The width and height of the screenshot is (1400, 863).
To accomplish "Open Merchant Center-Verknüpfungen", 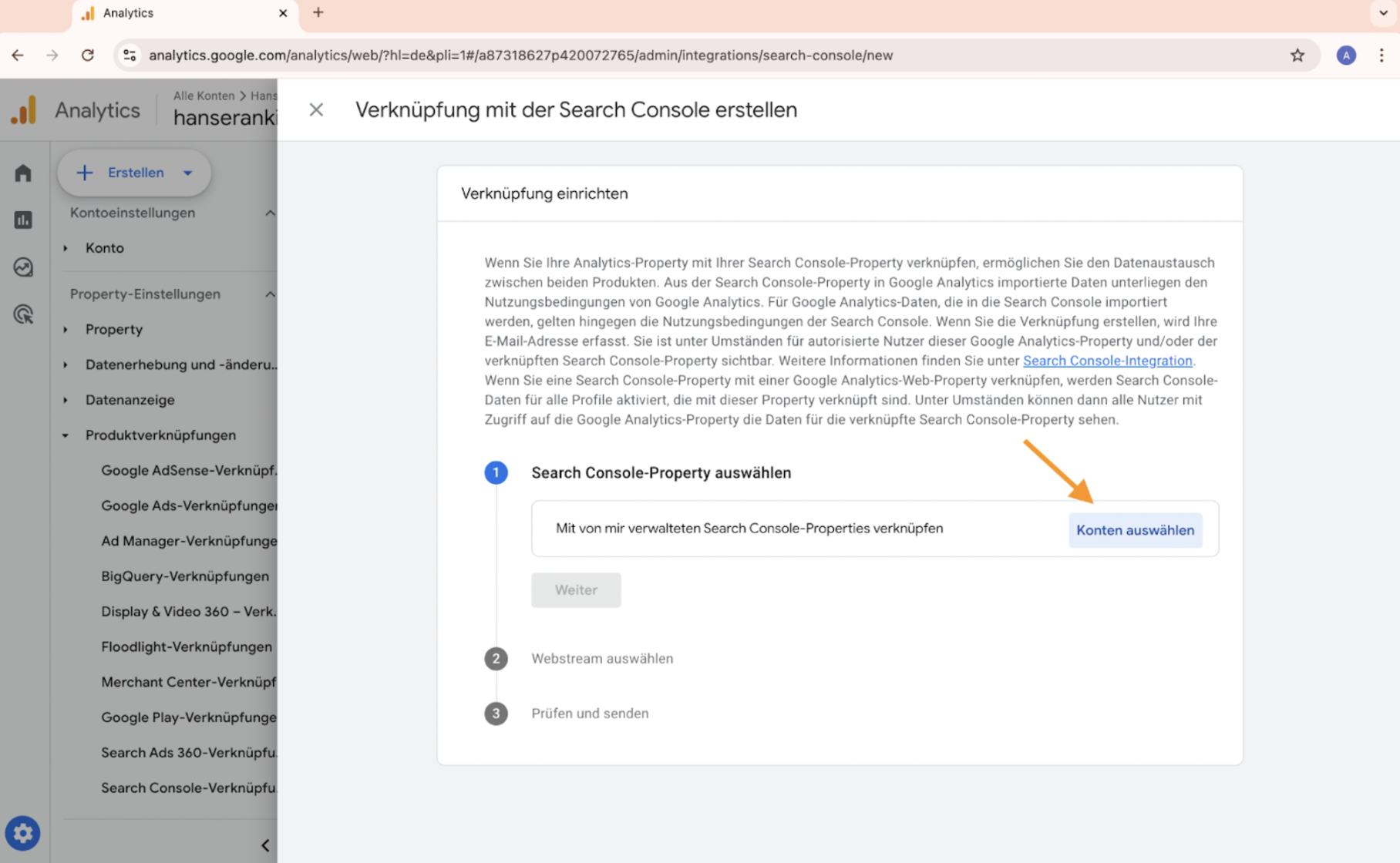I will [x=188, y=682].
